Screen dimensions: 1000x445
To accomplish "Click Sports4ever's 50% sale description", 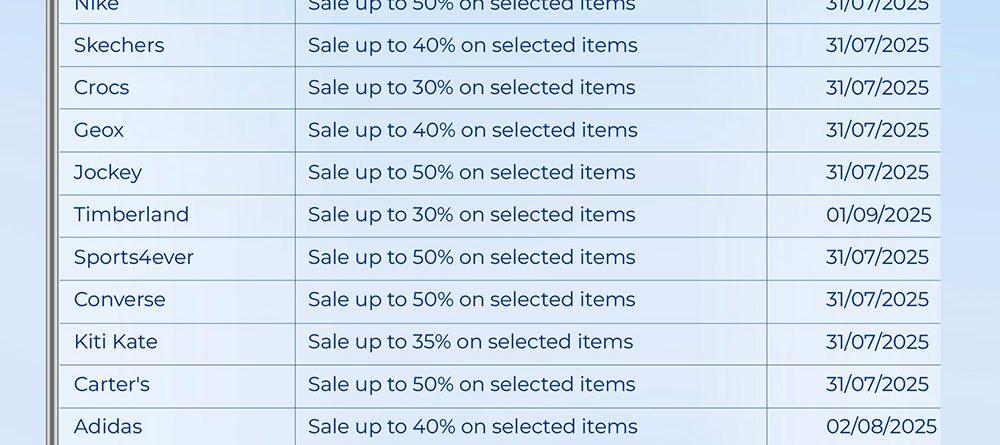I will tap(472, 258).
